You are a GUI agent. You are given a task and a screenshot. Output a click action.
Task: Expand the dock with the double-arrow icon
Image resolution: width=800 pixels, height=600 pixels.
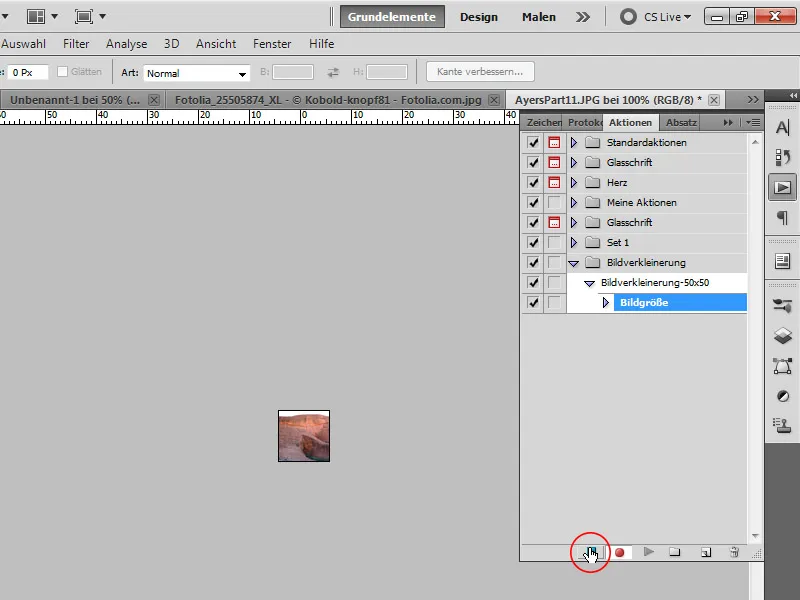793,95
